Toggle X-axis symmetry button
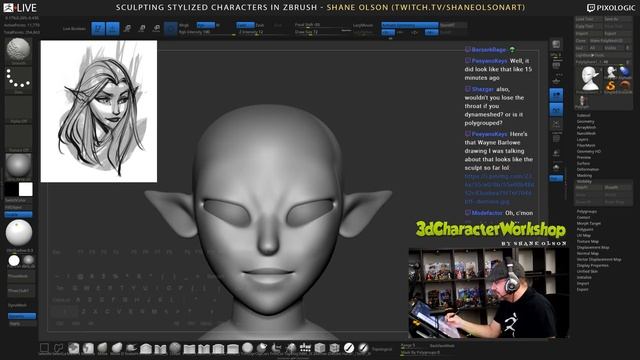The height and width of the screenshot is (360, 640). click(388, 32)
